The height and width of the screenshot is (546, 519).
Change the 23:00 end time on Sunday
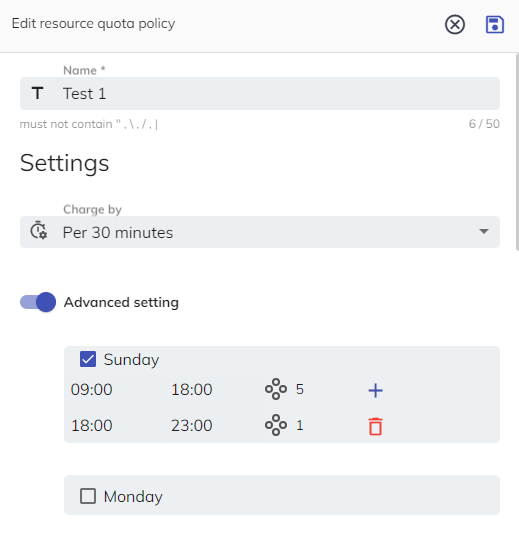click(192, 426)
